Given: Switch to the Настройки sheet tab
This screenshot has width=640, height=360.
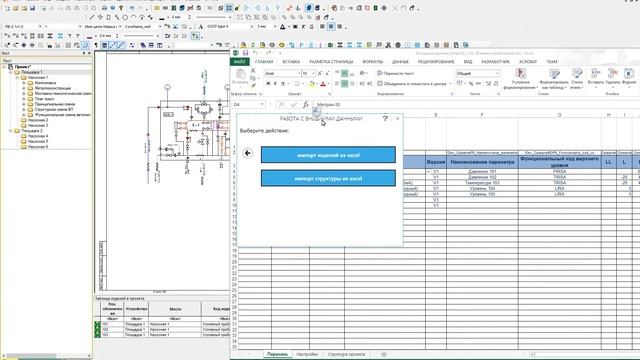Looking at the screenshot, I should pos(307,354).
